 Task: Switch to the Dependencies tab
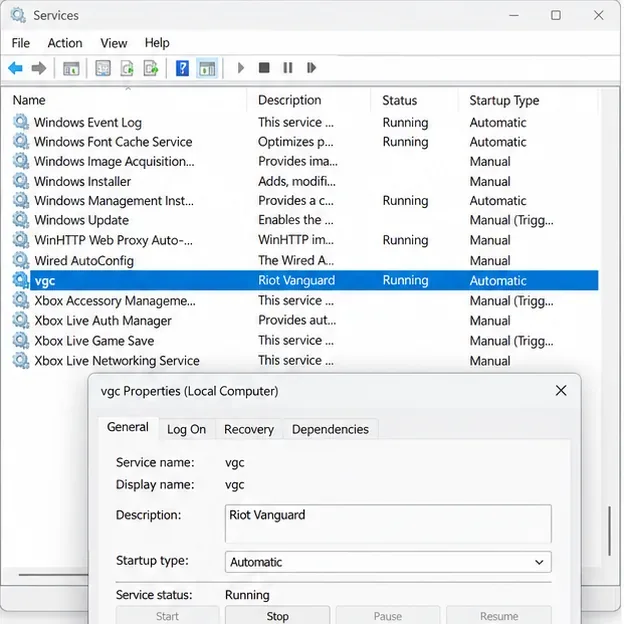tap(330, 429)
